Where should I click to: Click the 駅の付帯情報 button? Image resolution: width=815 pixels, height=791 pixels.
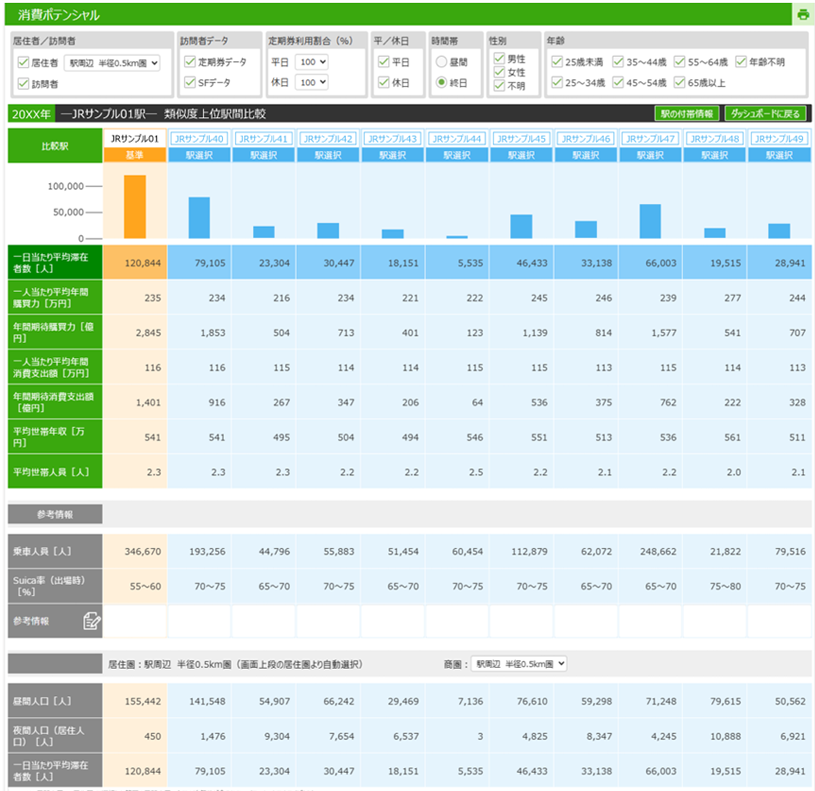pos(687,114)
